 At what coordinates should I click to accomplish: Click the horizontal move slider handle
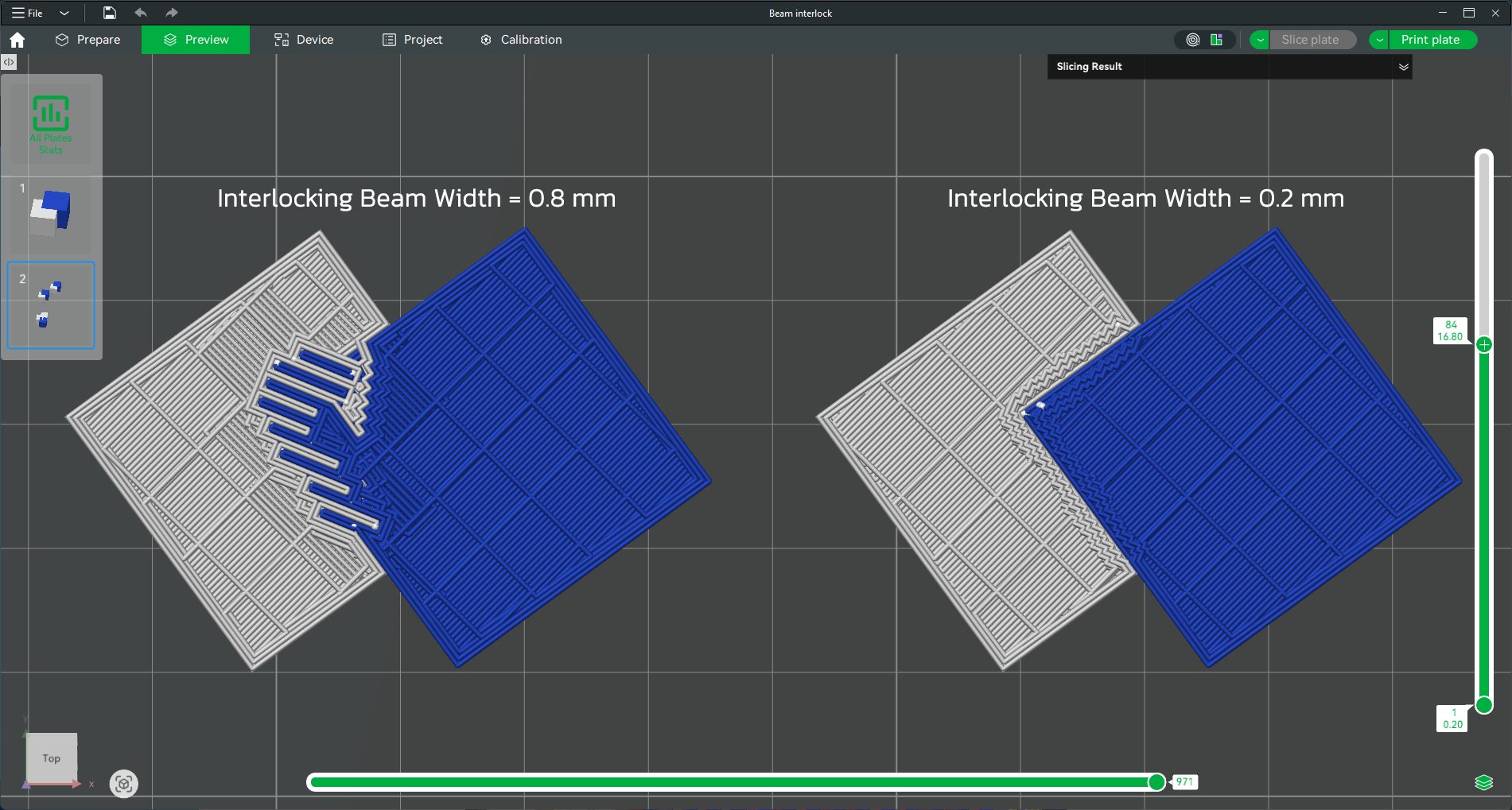(1156, 782)
